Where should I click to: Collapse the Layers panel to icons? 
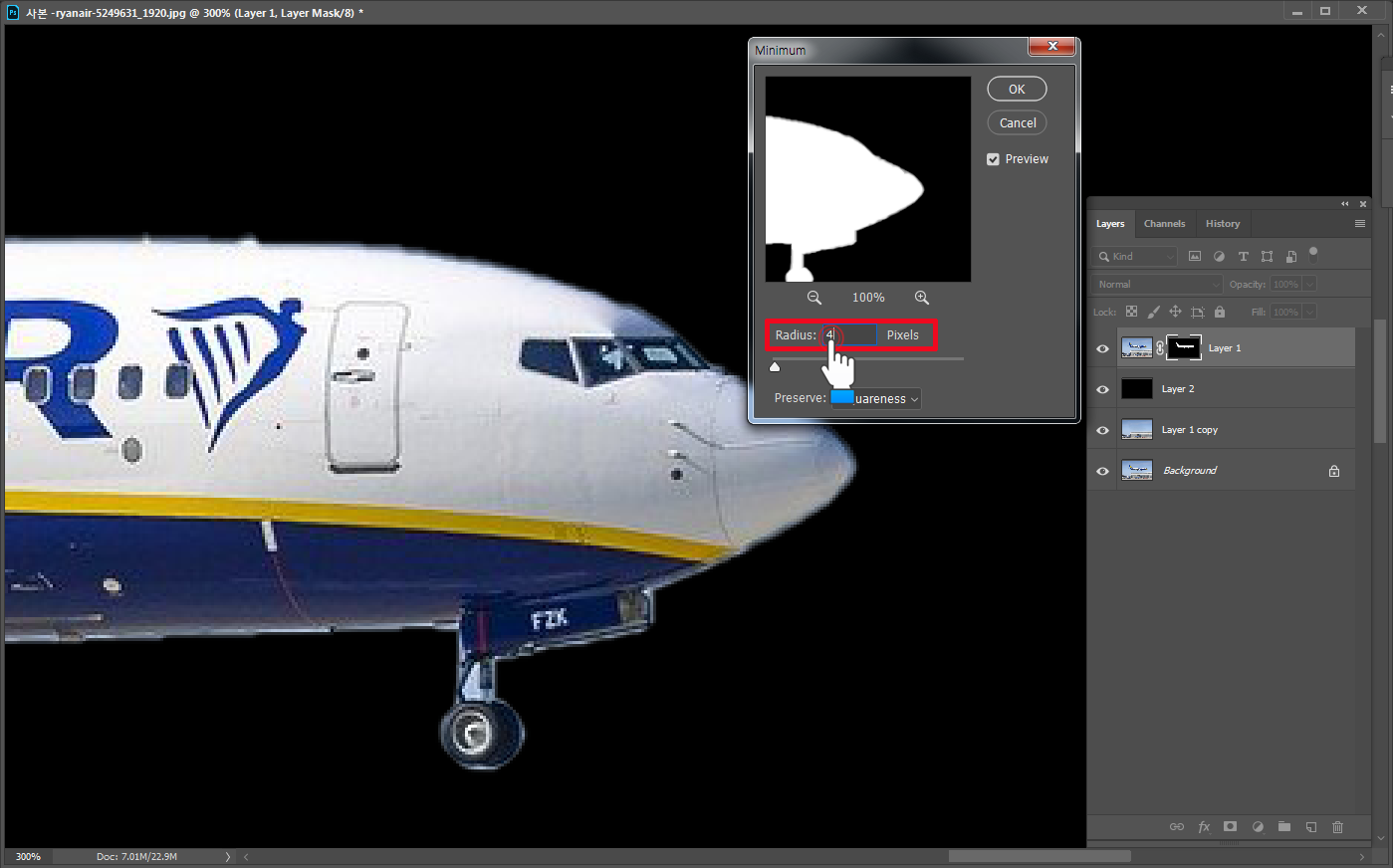click(x=1345, y=204)
